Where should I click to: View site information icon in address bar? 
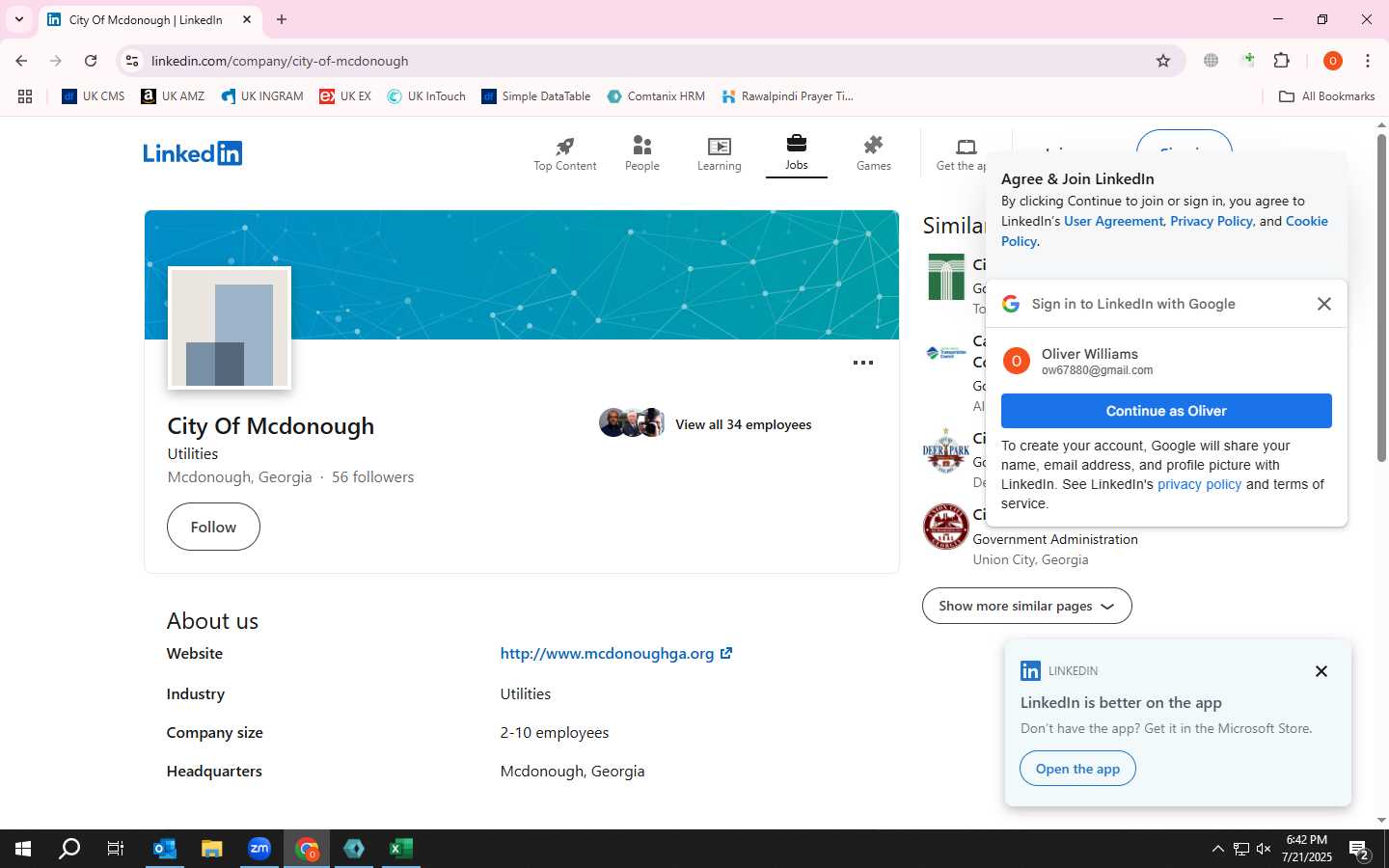coord(132,61)
